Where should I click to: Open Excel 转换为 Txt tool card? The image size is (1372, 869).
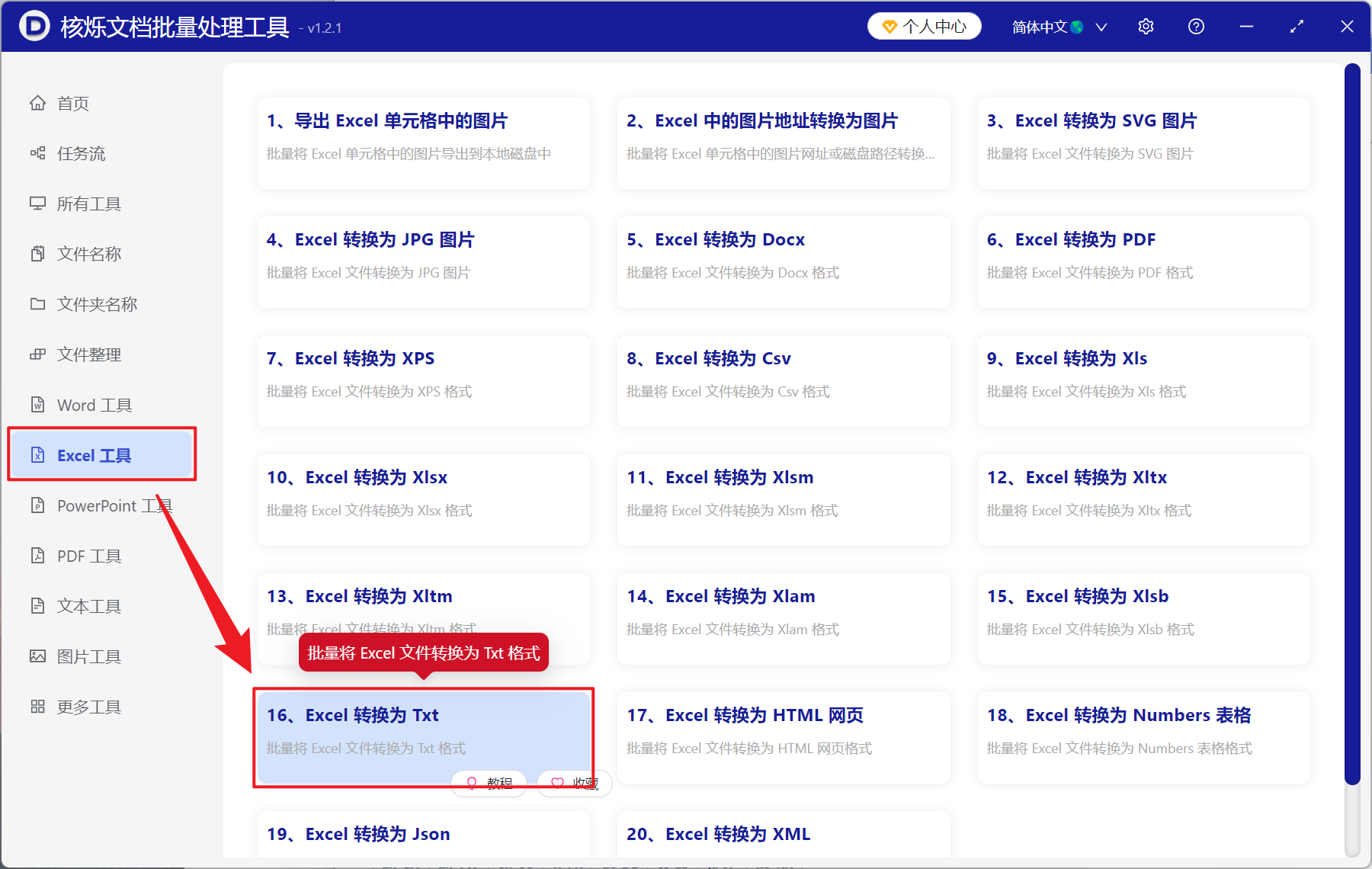[423, 730]
